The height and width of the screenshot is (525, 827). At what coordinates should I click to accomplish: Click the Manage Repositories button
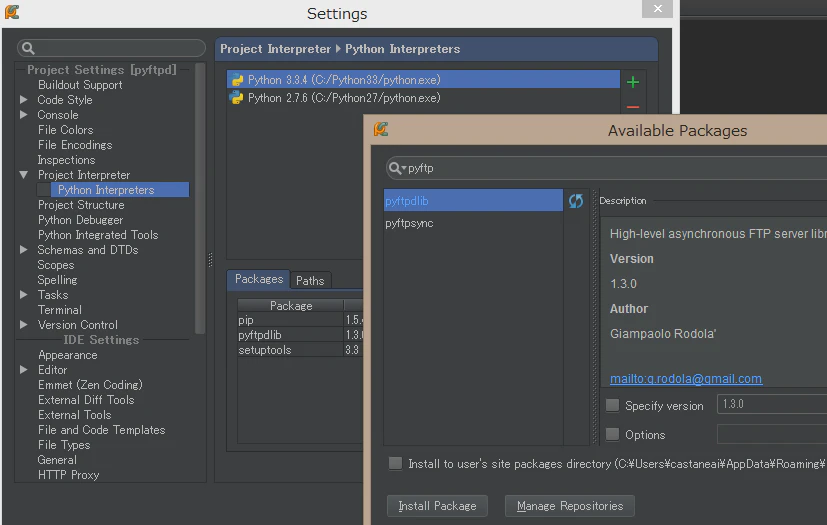(570, 505)
